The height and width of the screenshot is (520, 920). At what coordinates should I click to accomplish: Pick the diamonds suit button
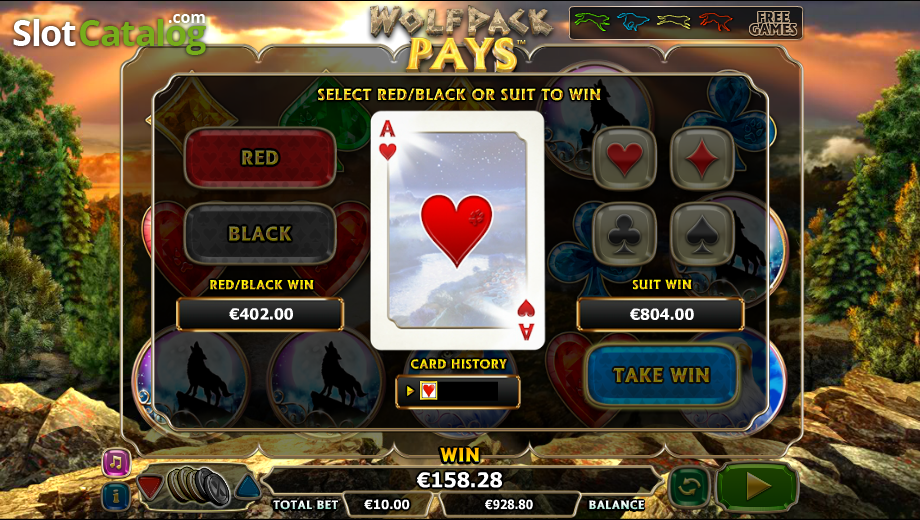pyautogui.click(x=702, y=158)
